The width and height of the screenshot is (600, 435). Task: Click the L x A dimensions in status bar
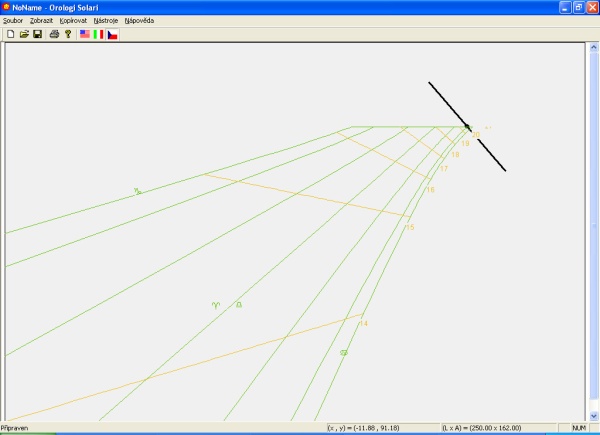click(x=481, y=428)
